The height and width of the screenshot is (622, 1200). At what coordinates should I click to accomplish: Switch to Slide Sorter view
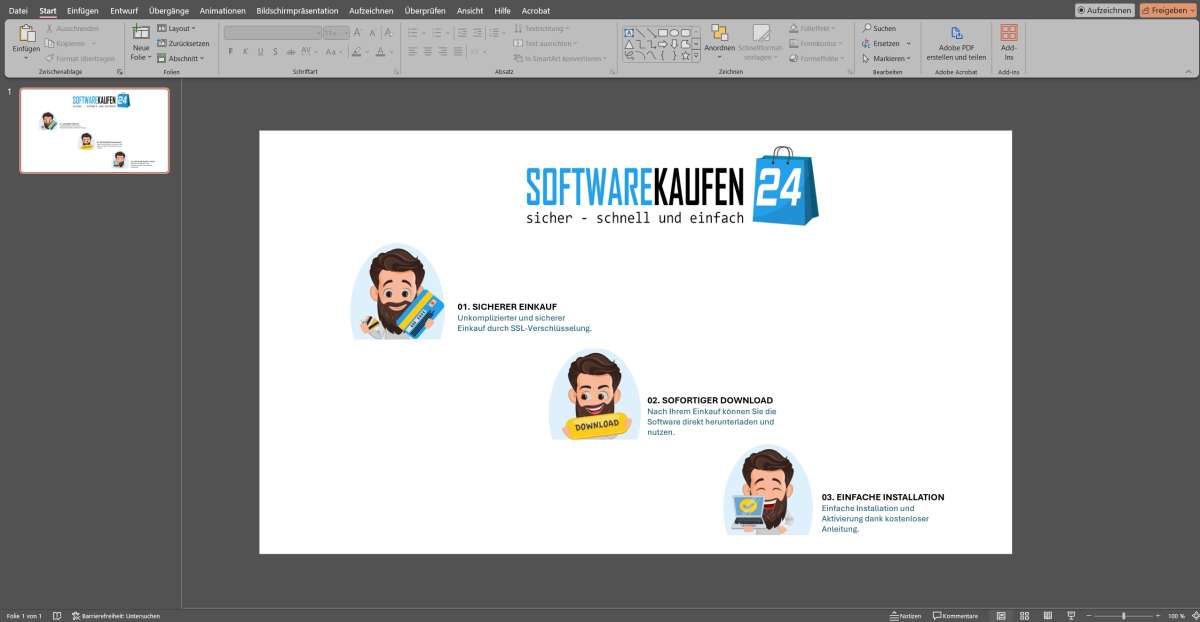point(1024,615)
